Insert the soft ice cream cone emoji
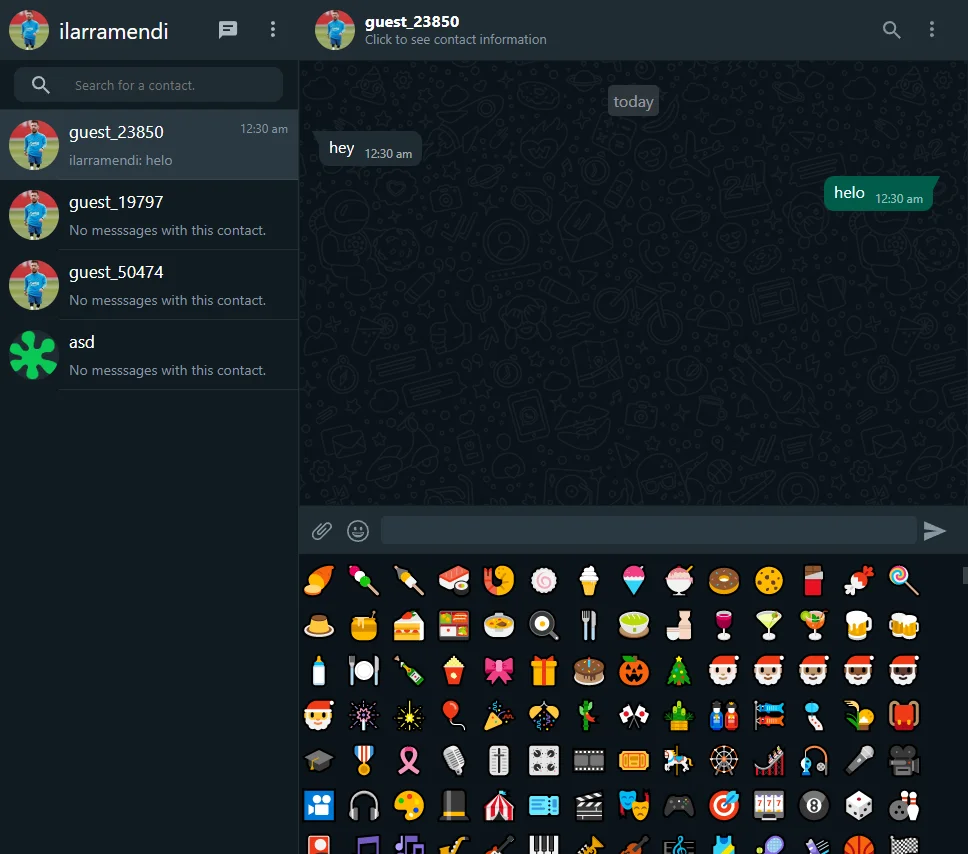 coord(589,580)
